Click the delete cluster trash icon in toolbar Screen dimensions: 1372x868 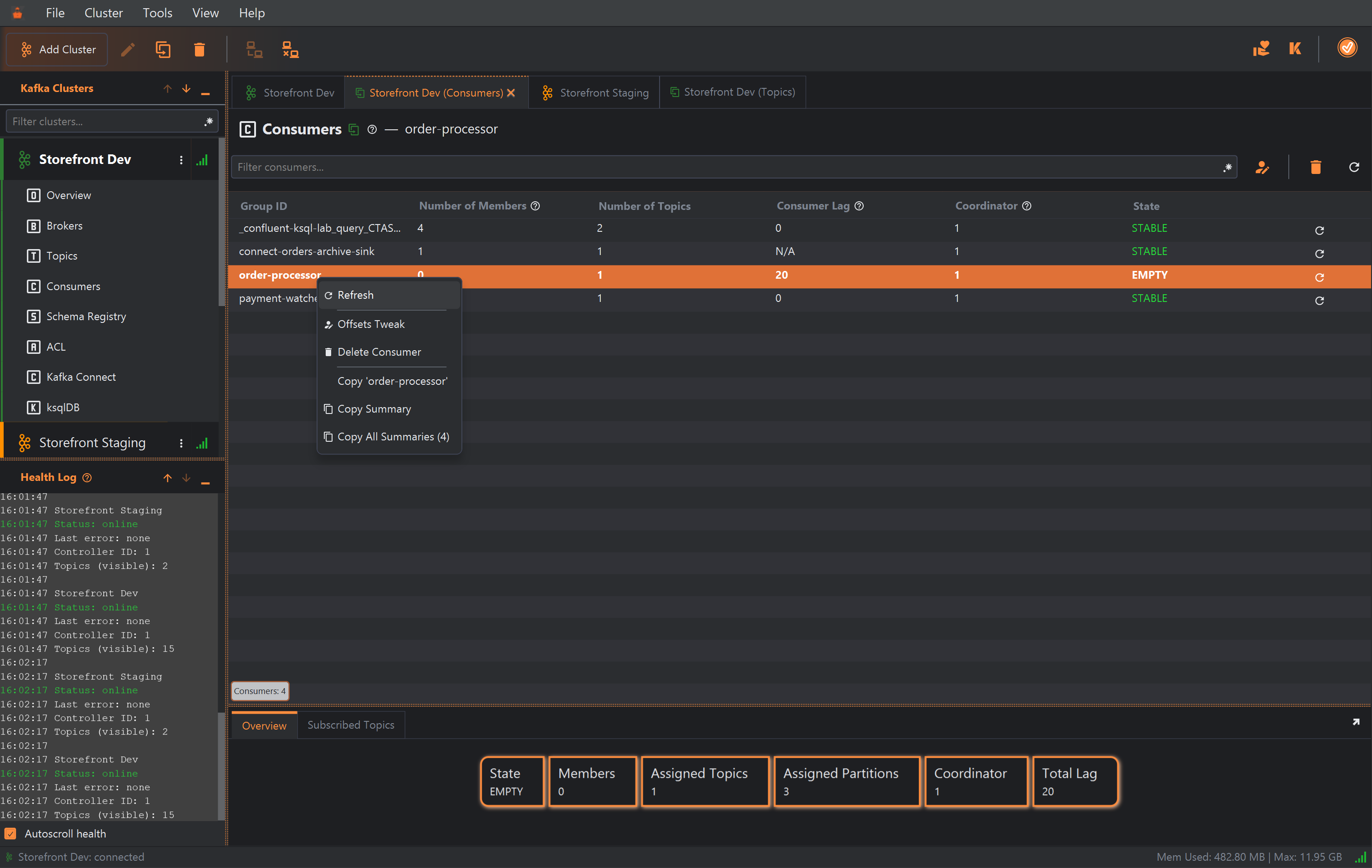click(199, 50)
